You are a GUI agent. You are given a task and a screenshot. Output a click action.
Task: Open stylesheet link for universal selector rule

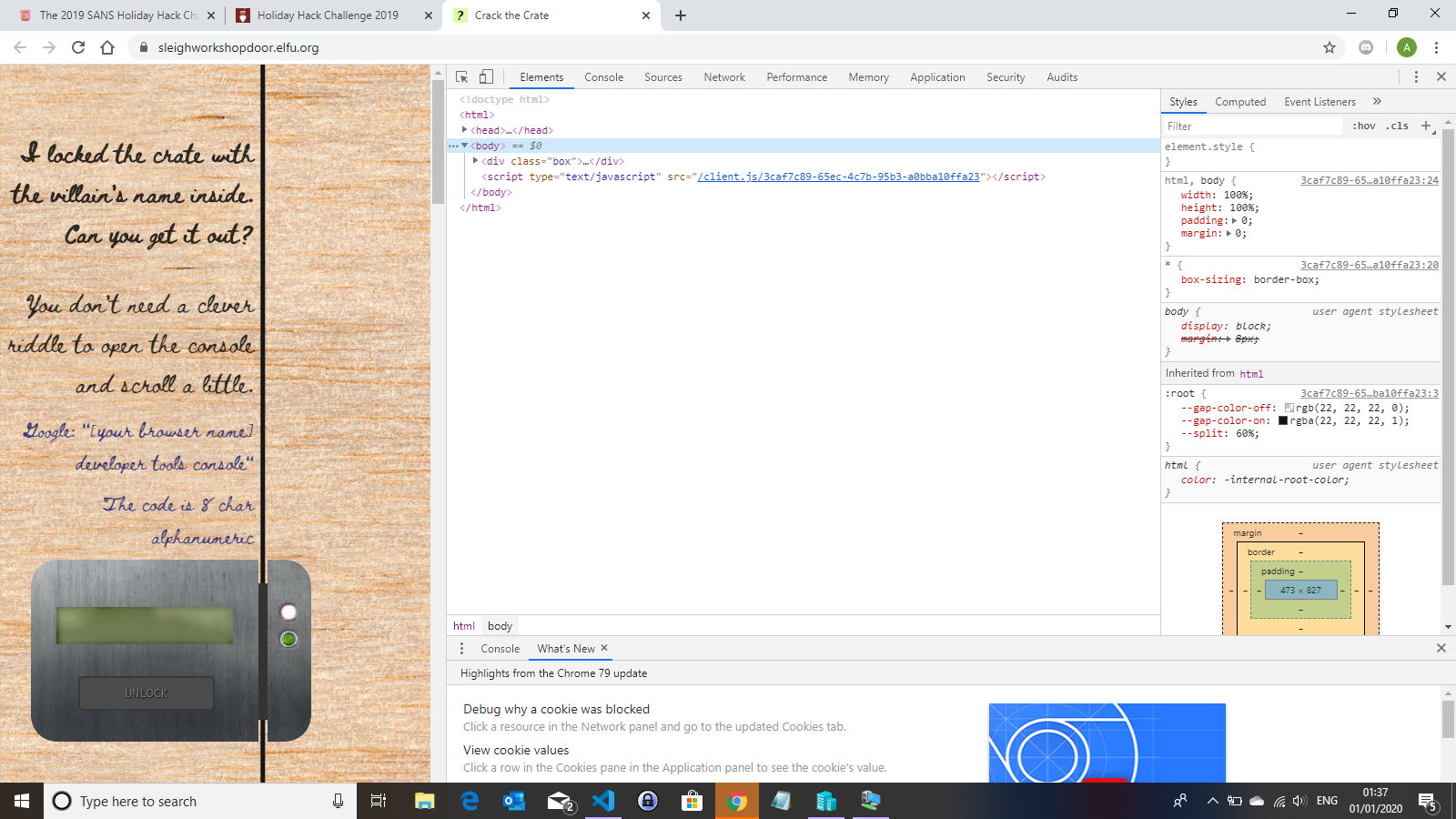tap(1370, 265)
